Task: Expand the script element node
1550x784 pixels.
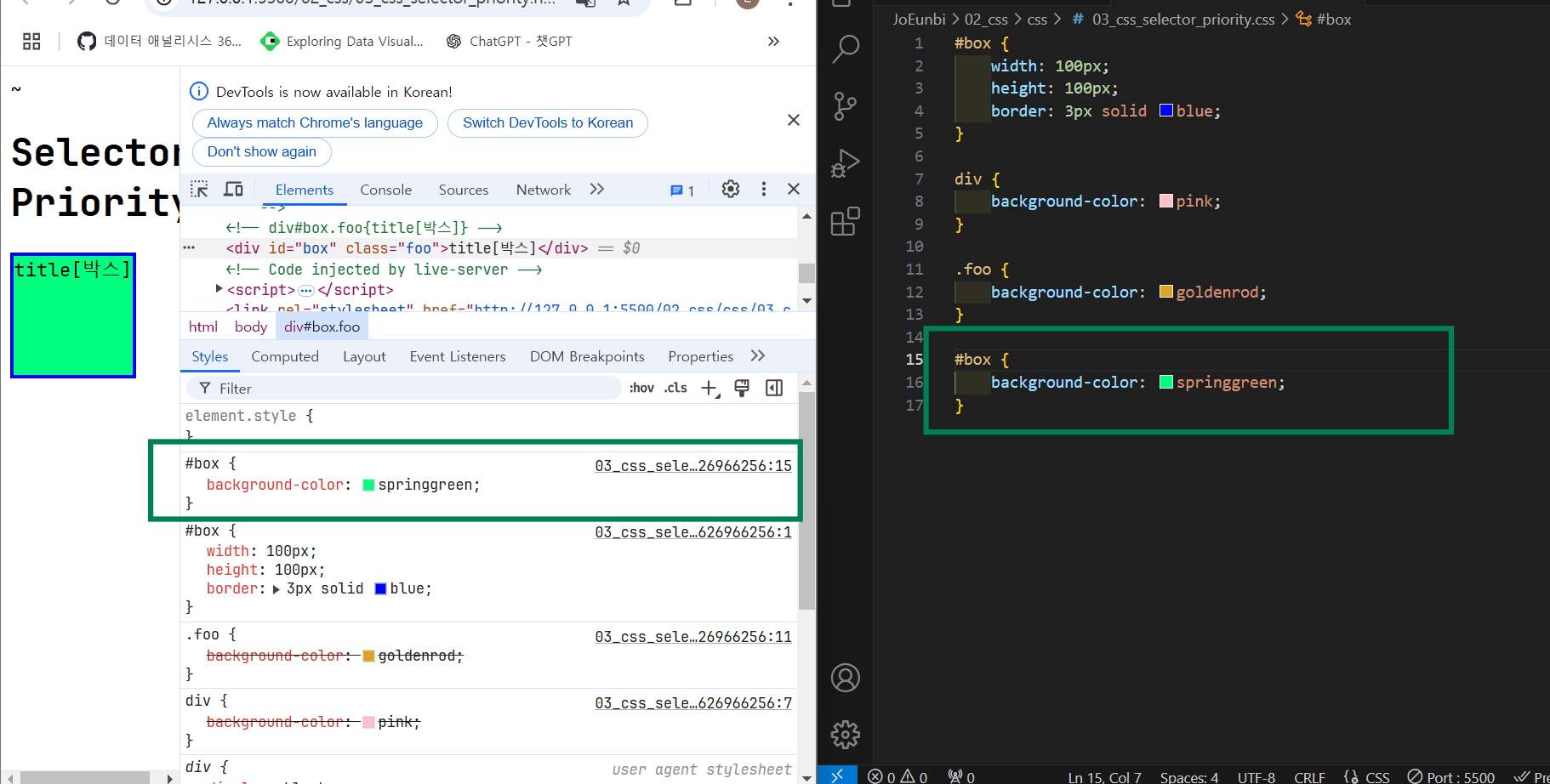Action: 219,289
